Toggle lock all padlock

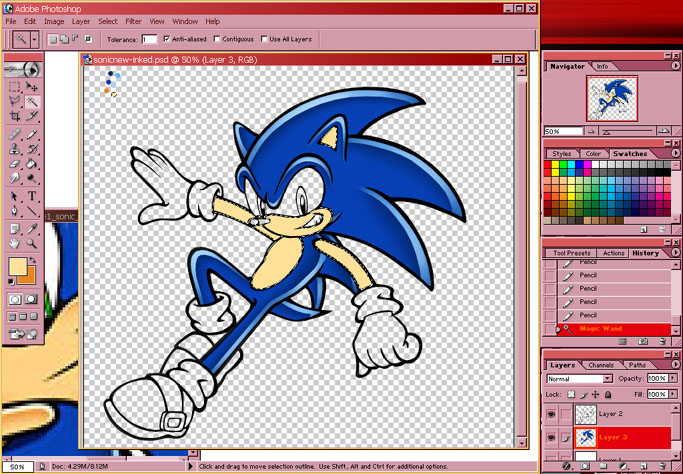pyautogui.click(x=608, y=395)
